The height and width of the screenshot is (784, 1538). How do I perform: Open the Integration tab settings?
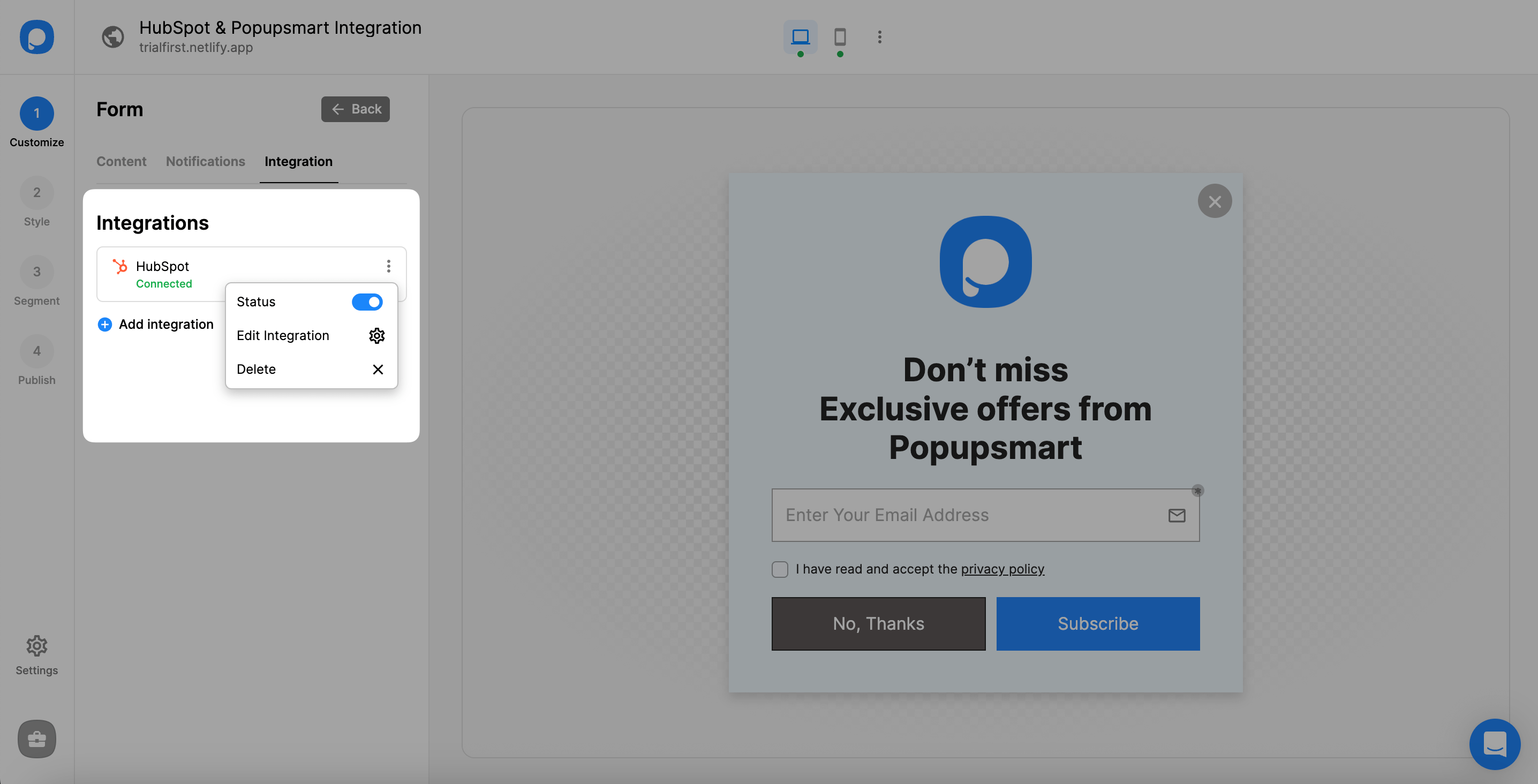click(x=298, y=160)
